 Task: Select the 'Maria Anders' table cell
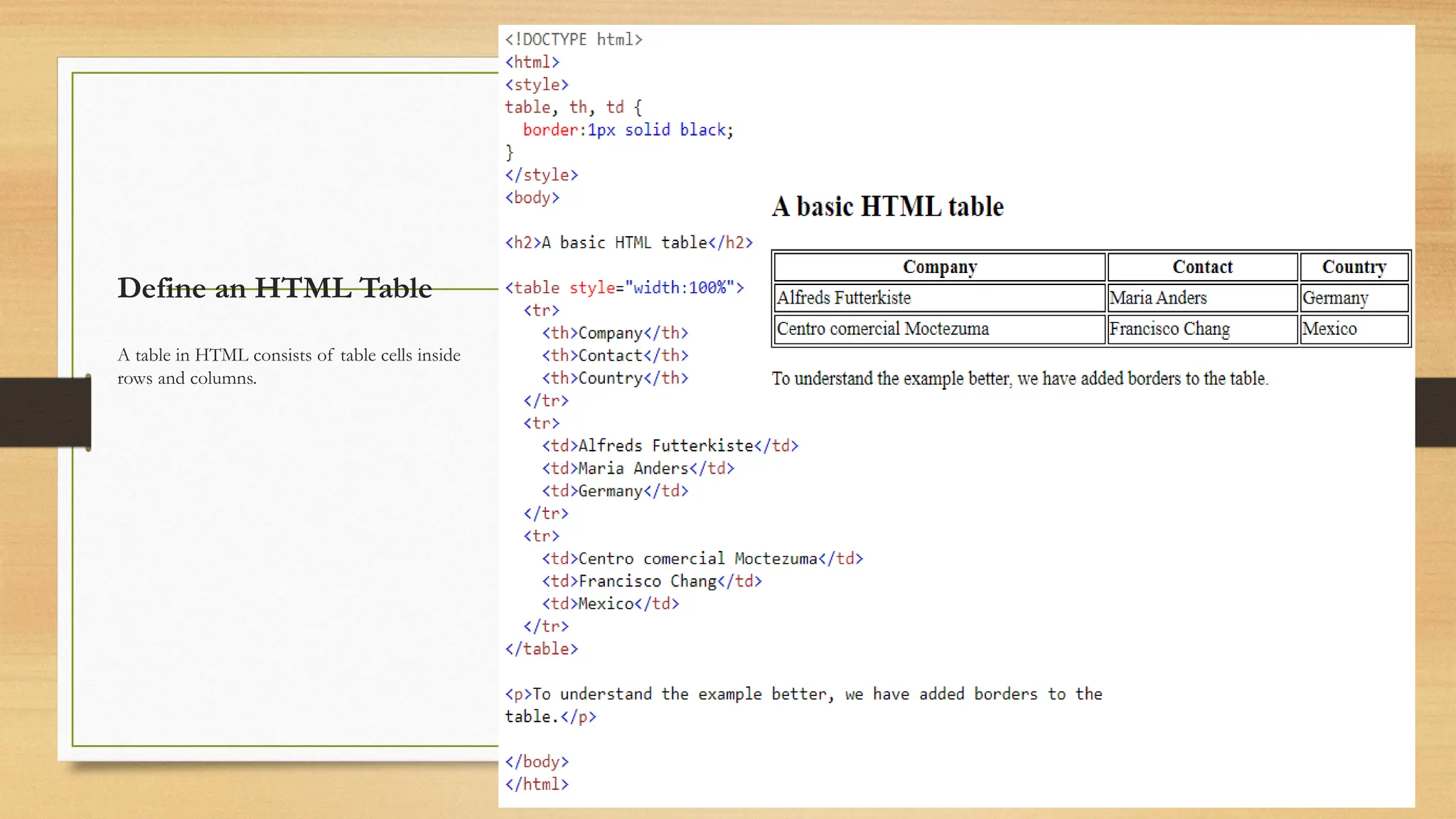tap(1202, 298)
